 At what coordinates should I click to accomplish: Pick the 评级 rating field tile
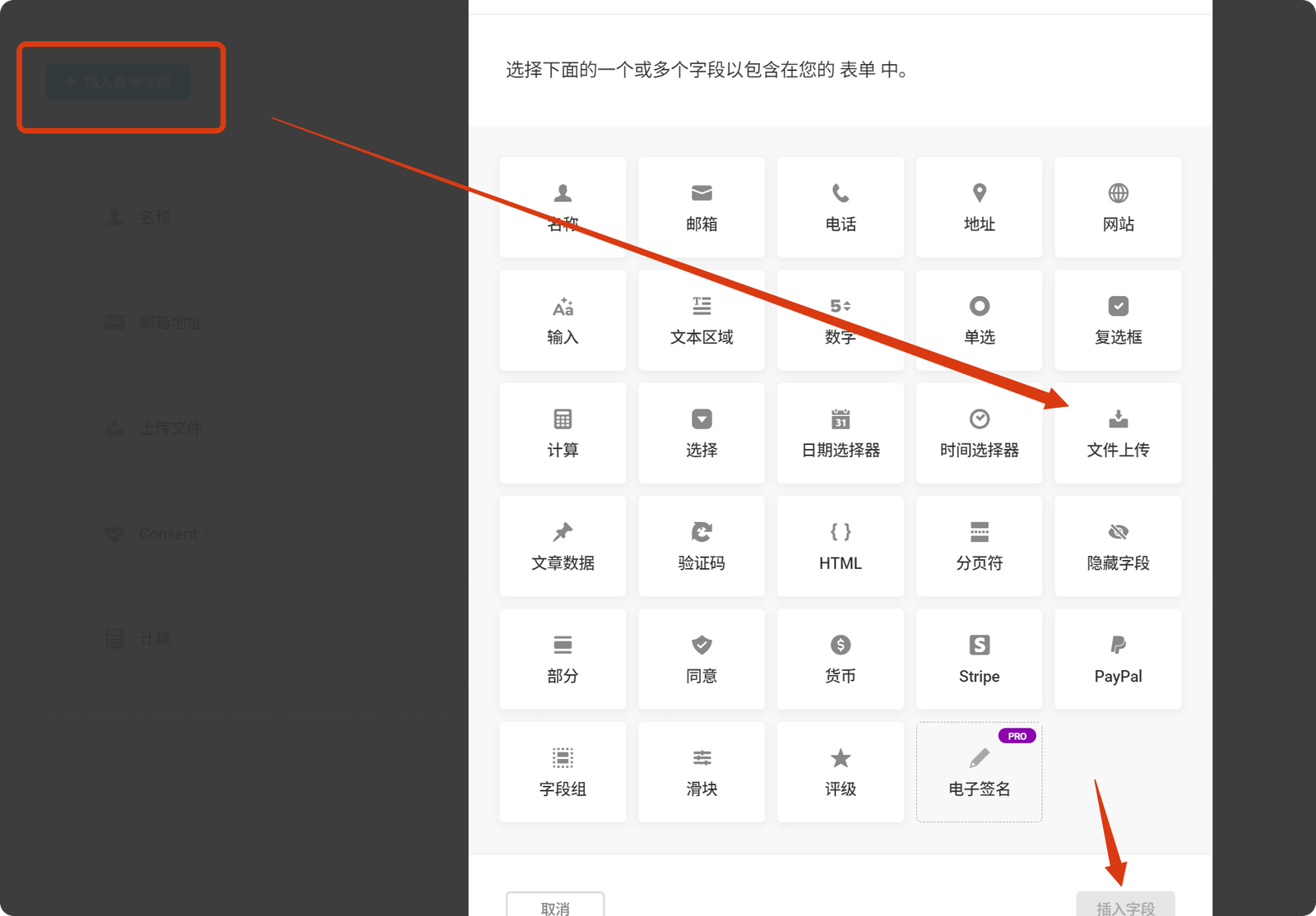coord(841,772)
